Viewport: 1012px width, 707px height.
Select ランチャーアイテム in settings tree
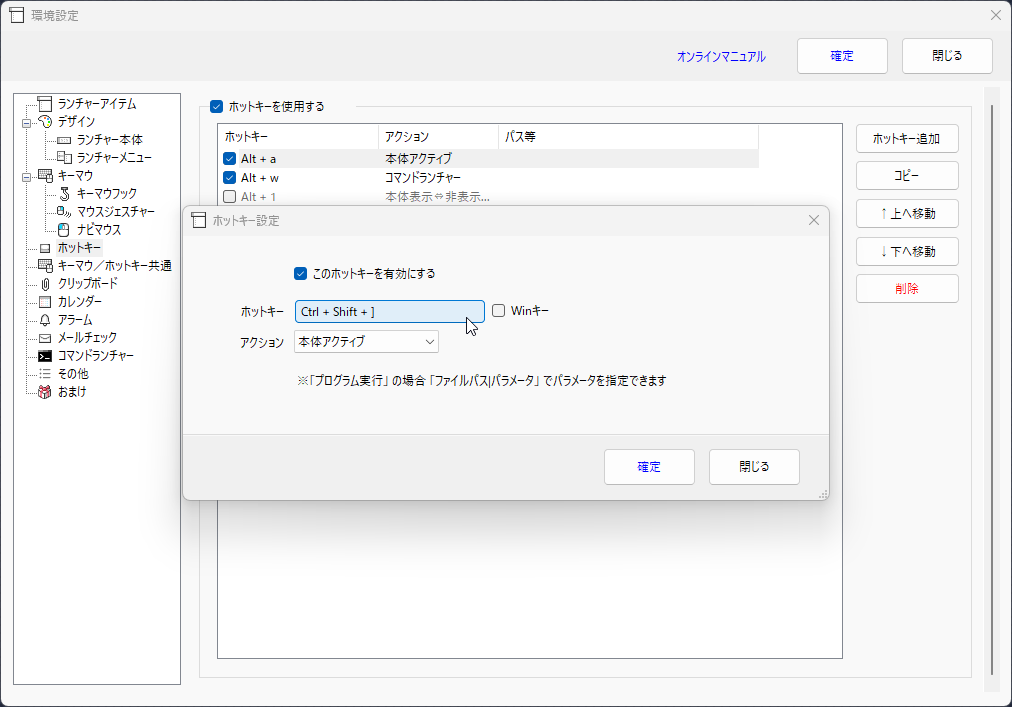(97, 104)
